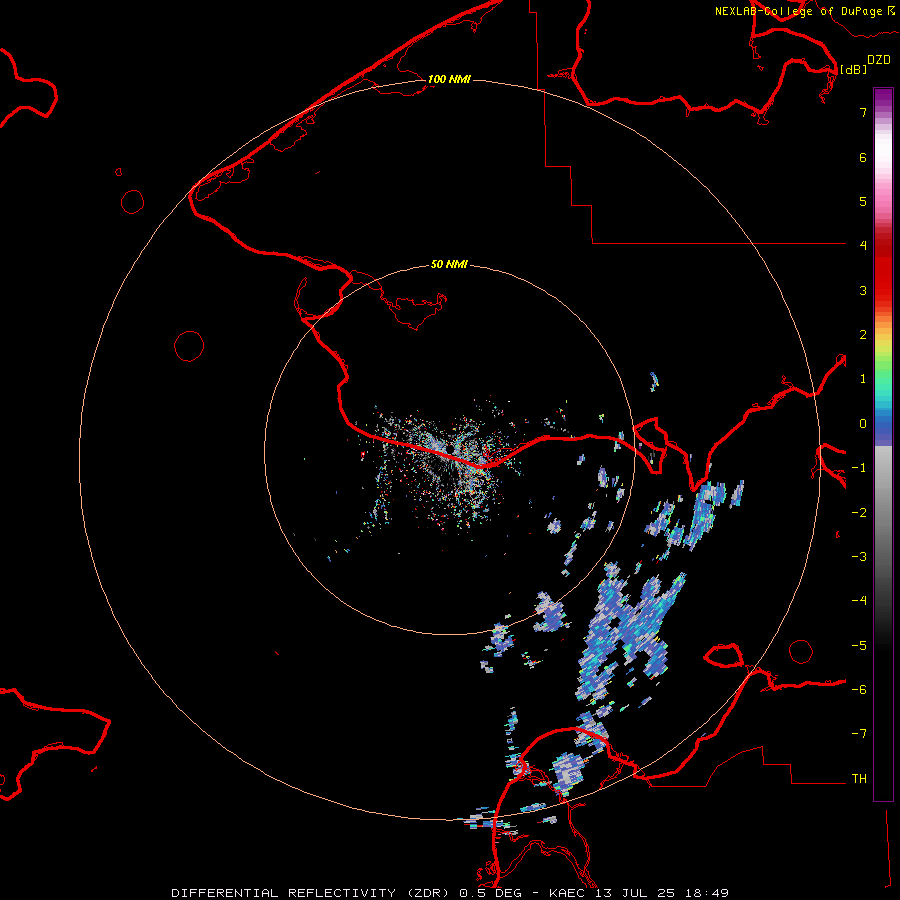
Task: Click the TH threshold label on color scale
Action: (859, 779)
